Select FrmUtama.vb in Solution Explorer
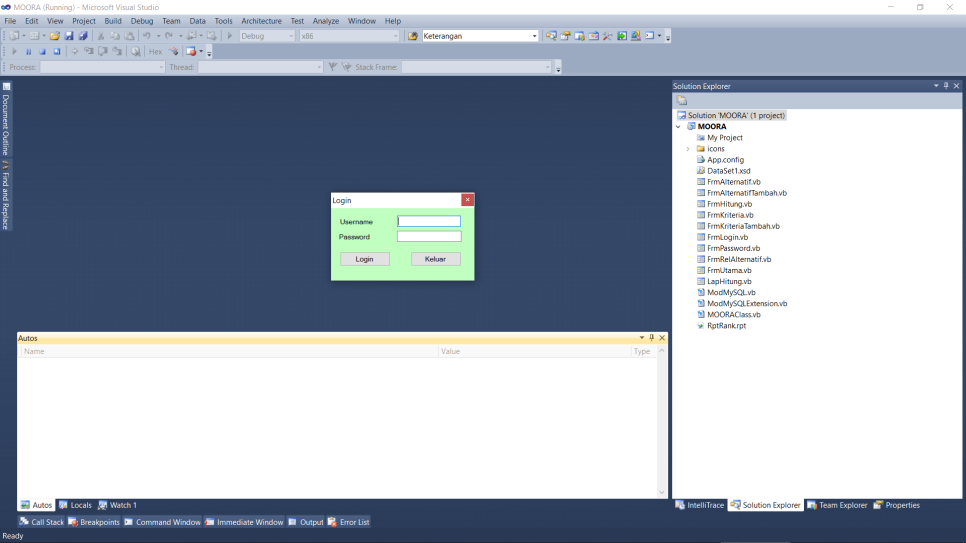 click(x=729, y=270)
